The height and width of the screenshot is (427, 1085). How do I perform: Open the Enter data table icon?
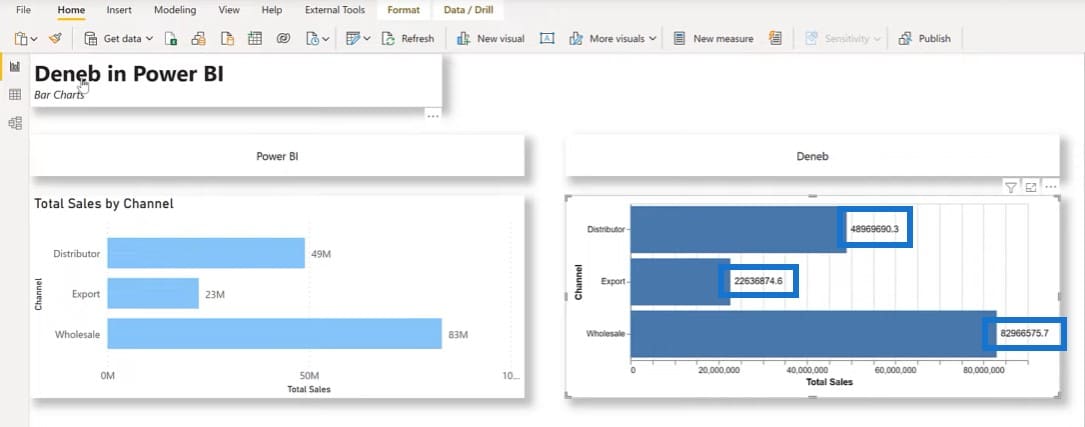[255, 39]
